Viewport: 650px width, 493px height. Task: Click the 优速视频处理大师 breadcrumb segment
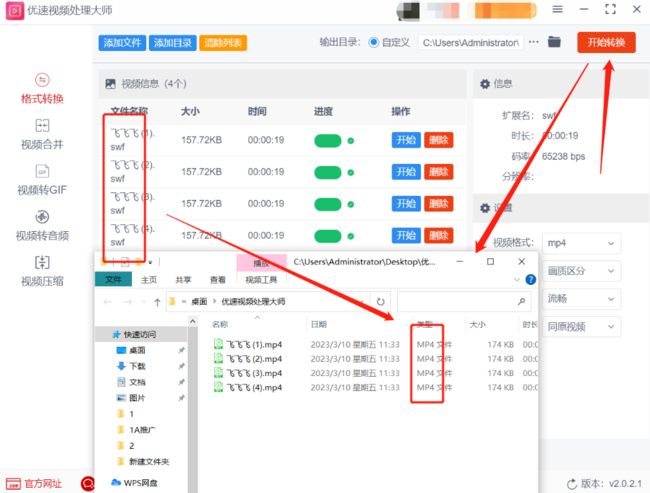(253, 301)
